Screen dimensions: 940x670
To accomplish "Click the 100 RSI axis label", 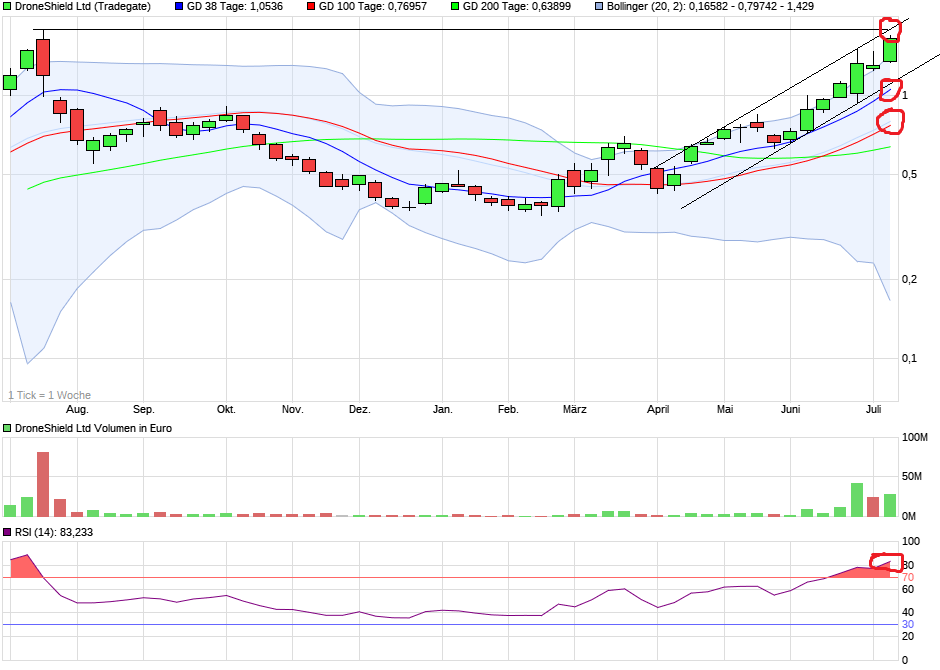I will coord(911,542).
